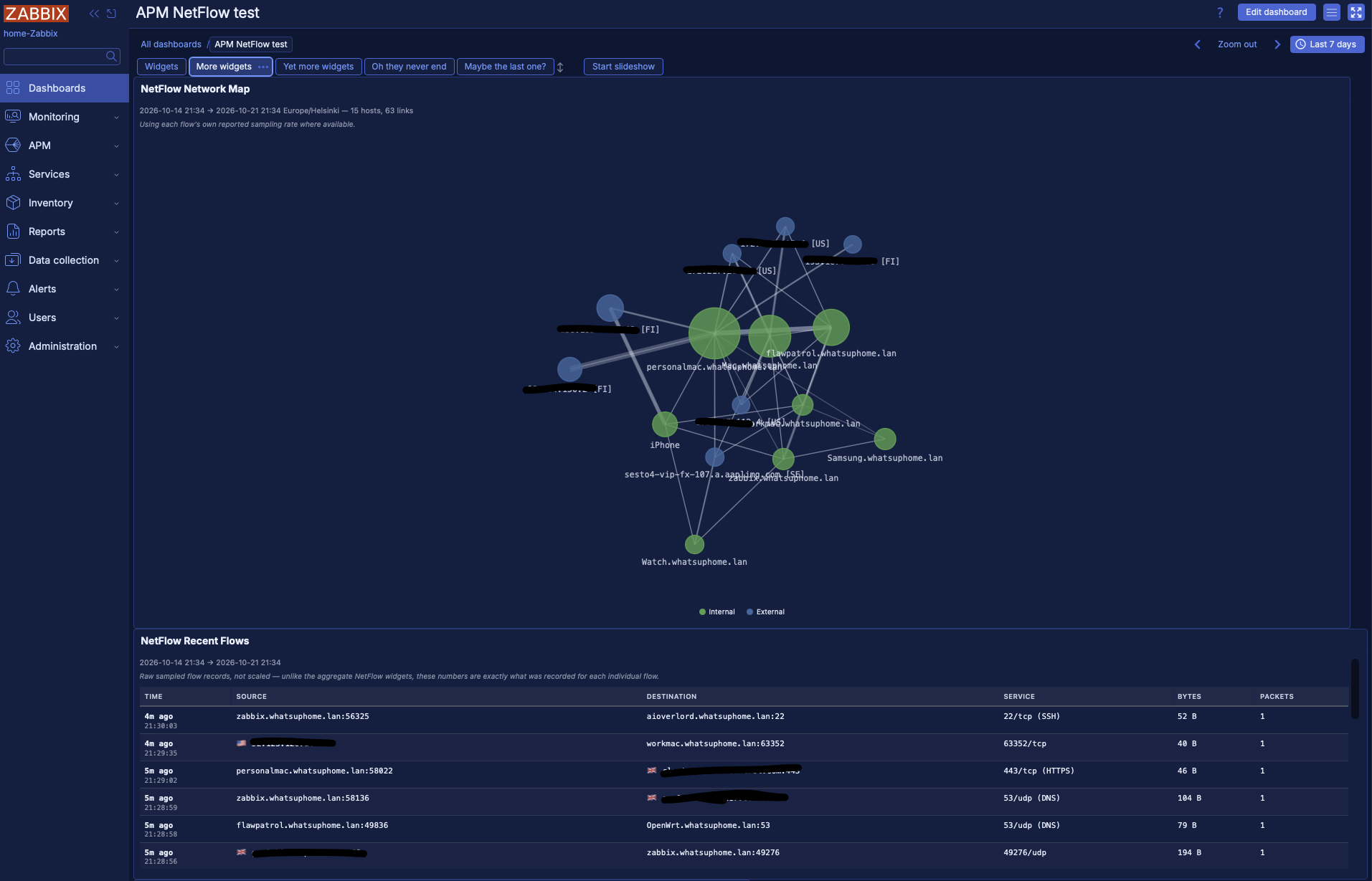This screenshot has height=881, width=1372.
Task: Click the Zoom out button
Action: tap(1237, 44)
